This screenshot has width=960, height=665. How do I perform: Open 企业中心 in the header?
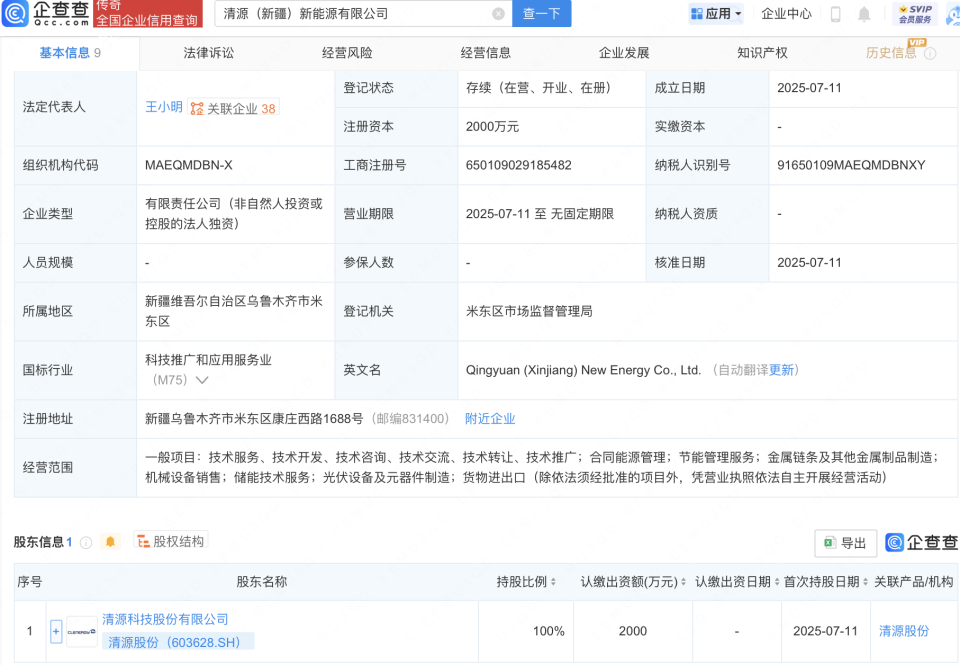[x=786, y=13]
